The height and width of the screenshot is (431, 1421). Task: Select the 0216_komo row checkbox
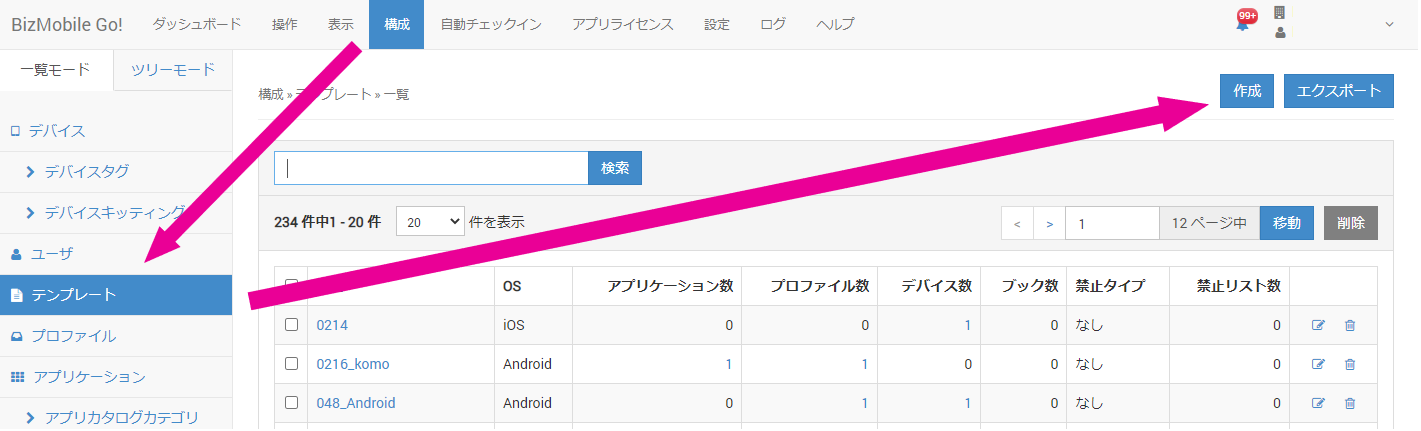[291, 364]
